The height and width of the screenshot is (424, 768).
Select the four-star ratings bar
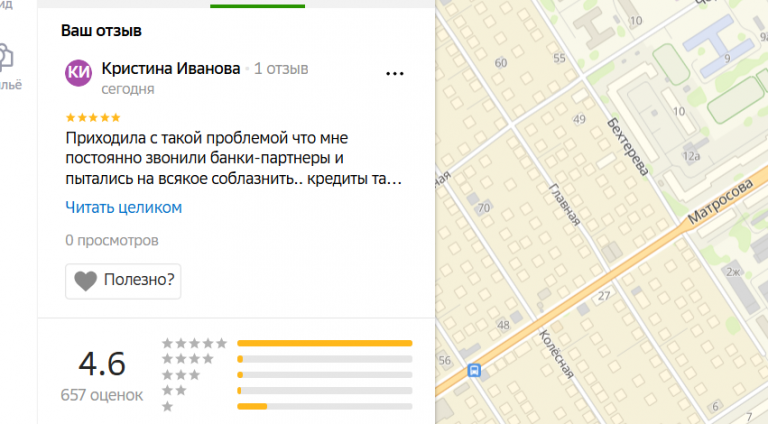pyautogui.click(x=324, y=359)
